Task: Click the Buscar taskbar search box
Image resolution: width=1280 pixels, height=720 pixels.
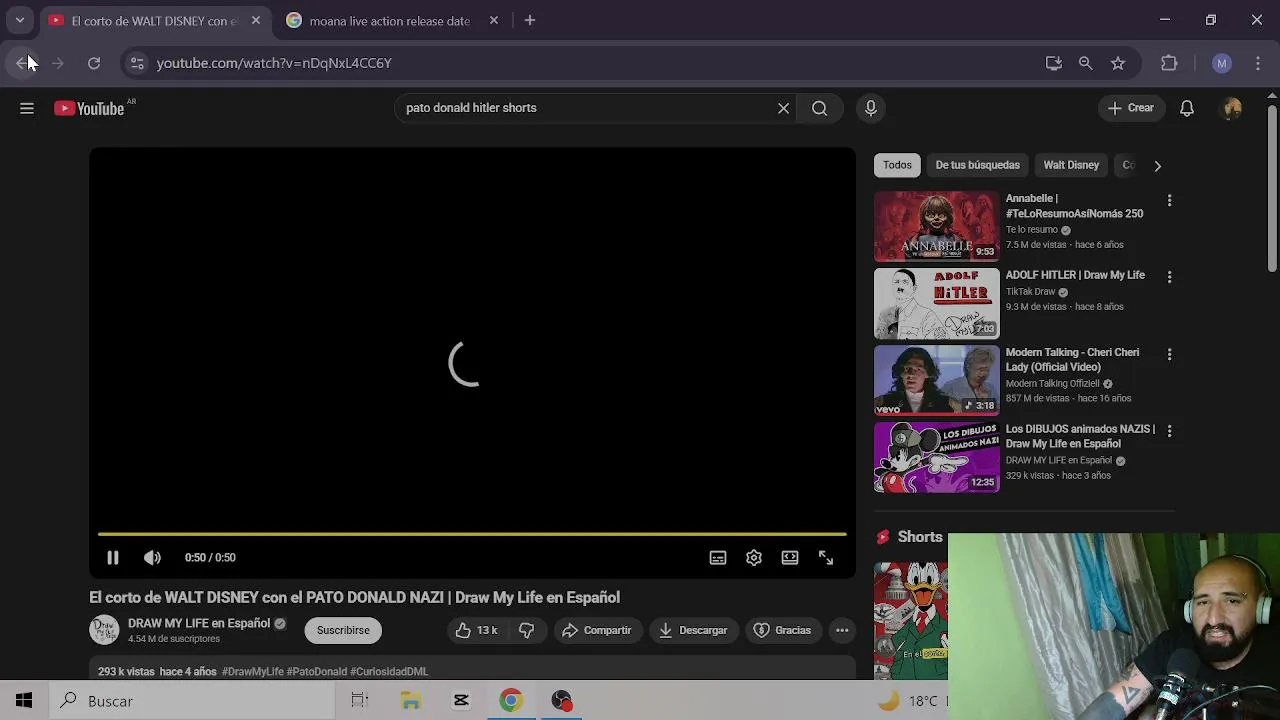Action: (192, 701)
